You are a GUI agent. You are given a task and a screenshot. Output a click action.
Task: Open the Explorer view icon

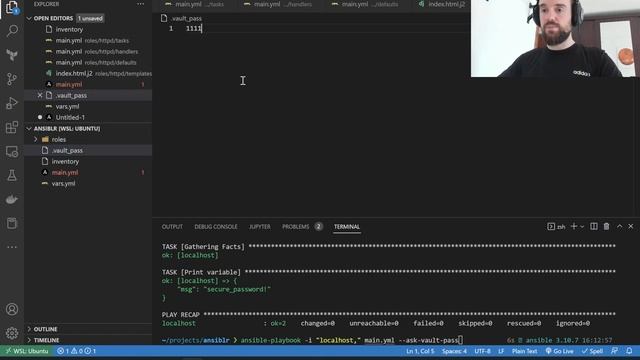(12, 7)
